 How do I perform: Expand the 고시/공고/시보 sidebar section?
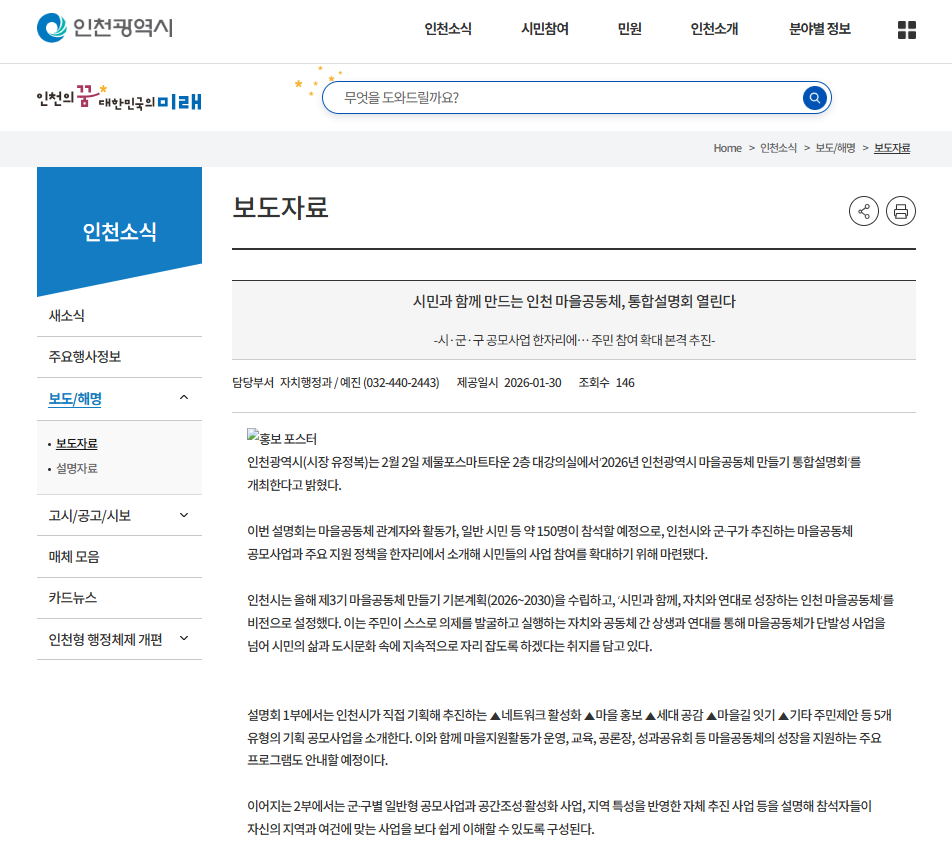(x=183, y=515)
